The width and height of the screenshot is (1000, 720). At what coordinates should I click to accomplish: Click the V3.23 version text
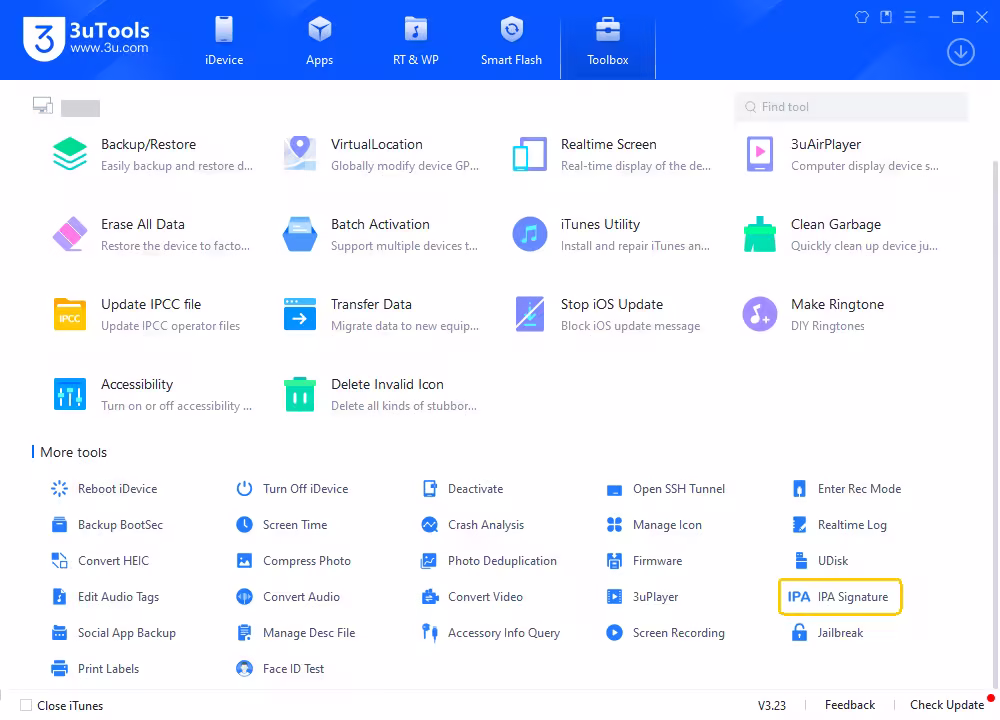coord(771,705)
